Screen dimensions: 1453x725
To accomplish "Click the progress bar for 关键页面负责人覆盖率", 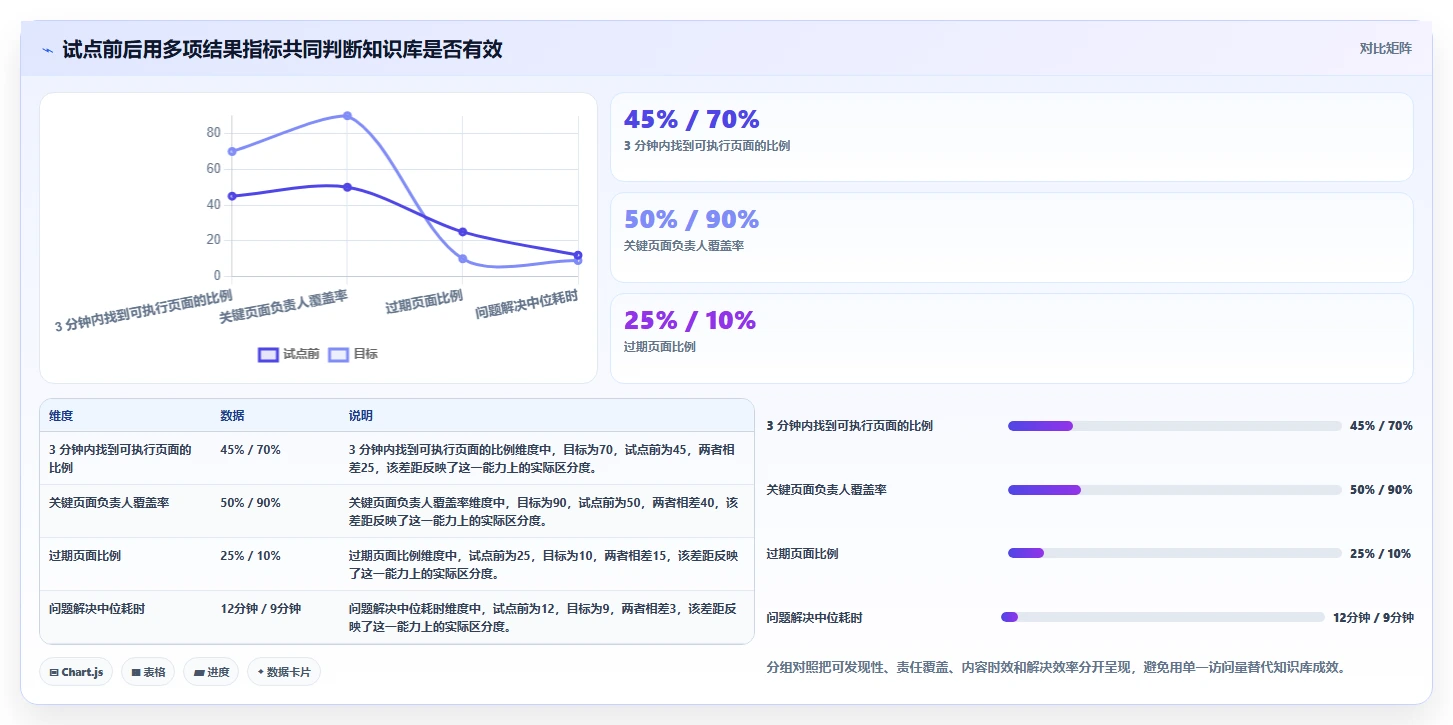I will coord(1174,490).
